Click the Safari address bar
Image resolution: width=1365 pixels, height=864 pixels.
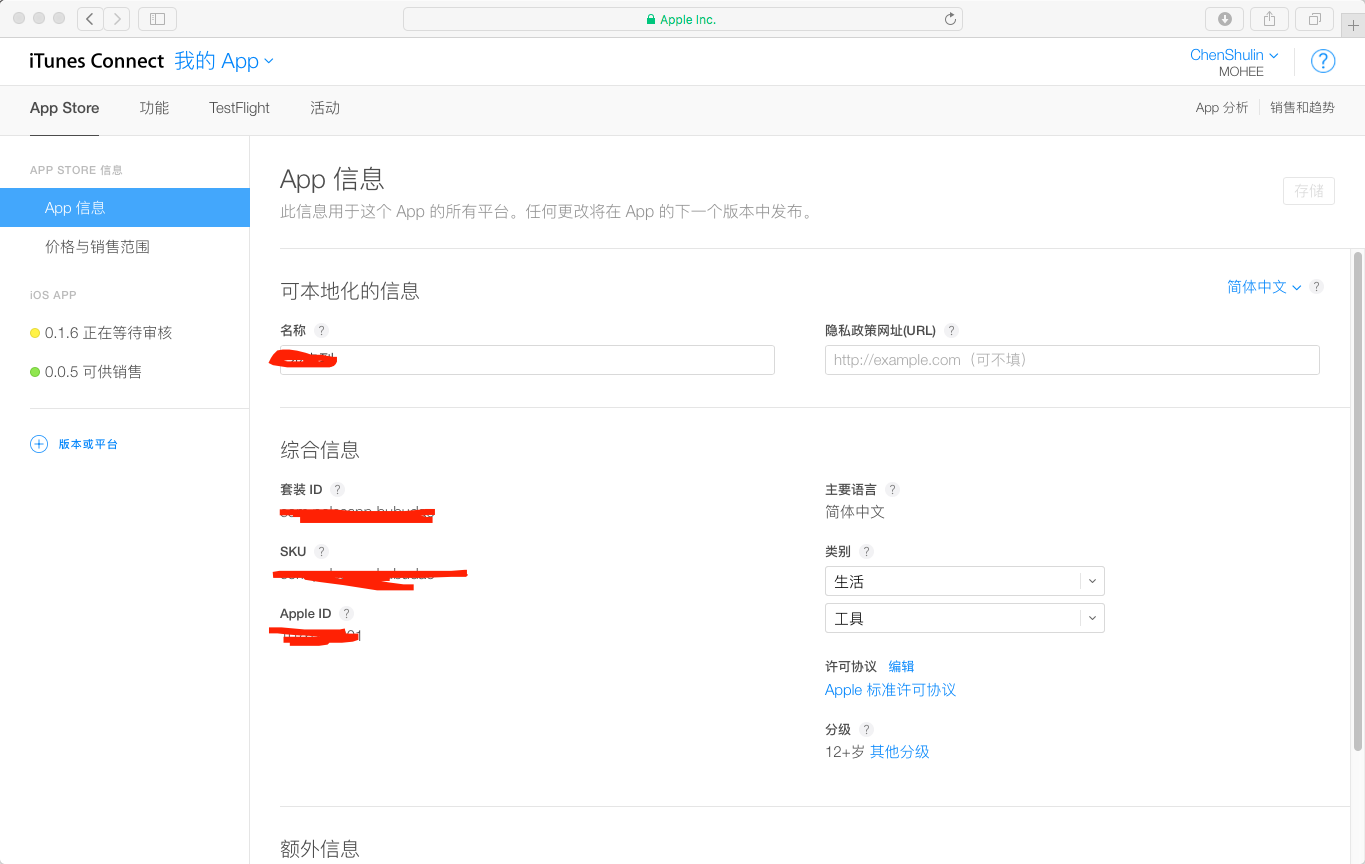pyautogui.click(x=682, y=19)
